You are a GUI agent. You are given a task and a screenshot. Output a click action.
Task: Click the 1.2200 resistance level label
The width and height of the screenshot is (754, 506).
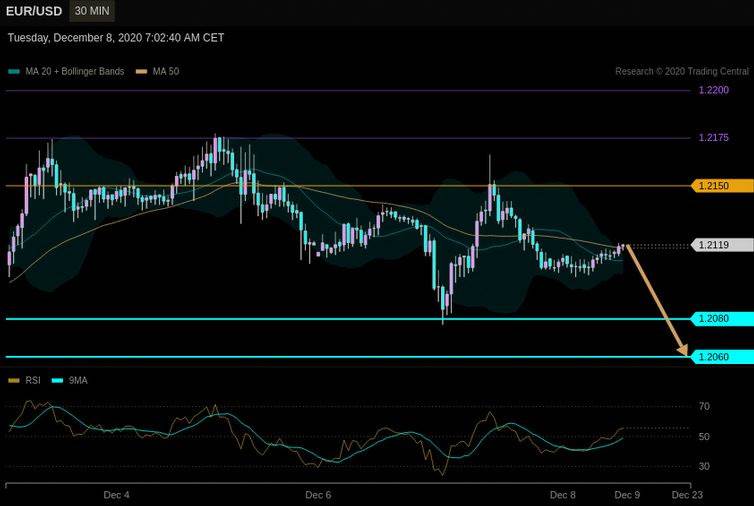click(x=714, y=90)
